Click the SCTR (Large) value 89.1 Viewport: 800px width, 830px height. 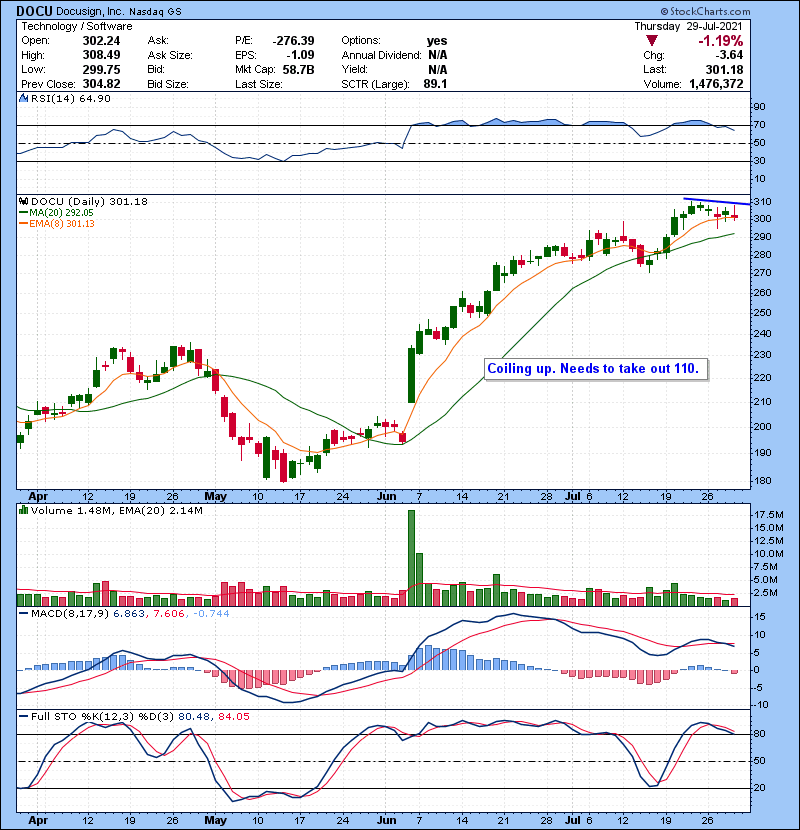pyautogui.click(x=435, y=84)
